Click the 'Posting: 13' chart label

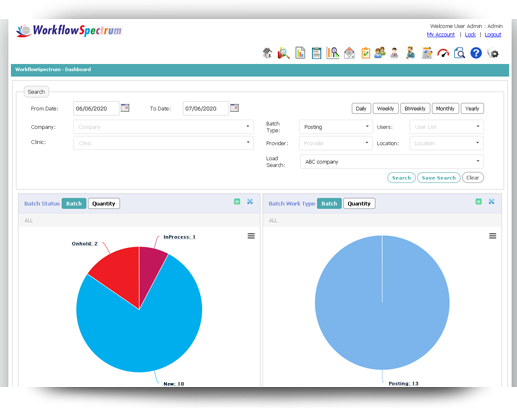click(x=403, y=383)
